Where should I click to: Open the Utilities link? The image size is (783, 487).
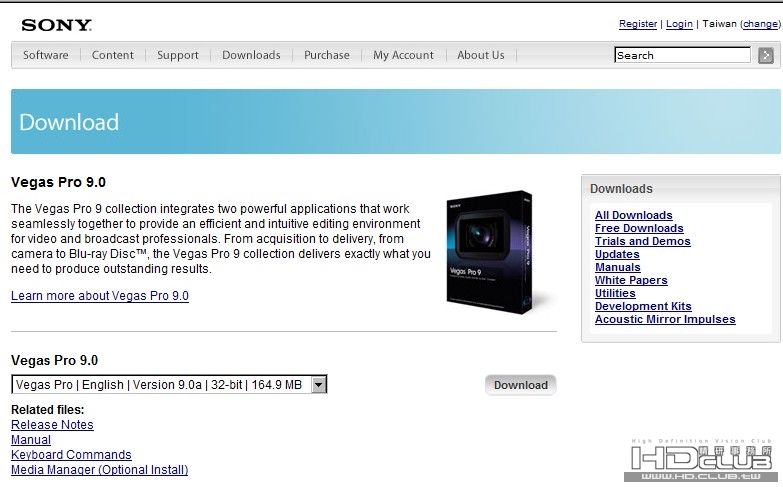615,293
